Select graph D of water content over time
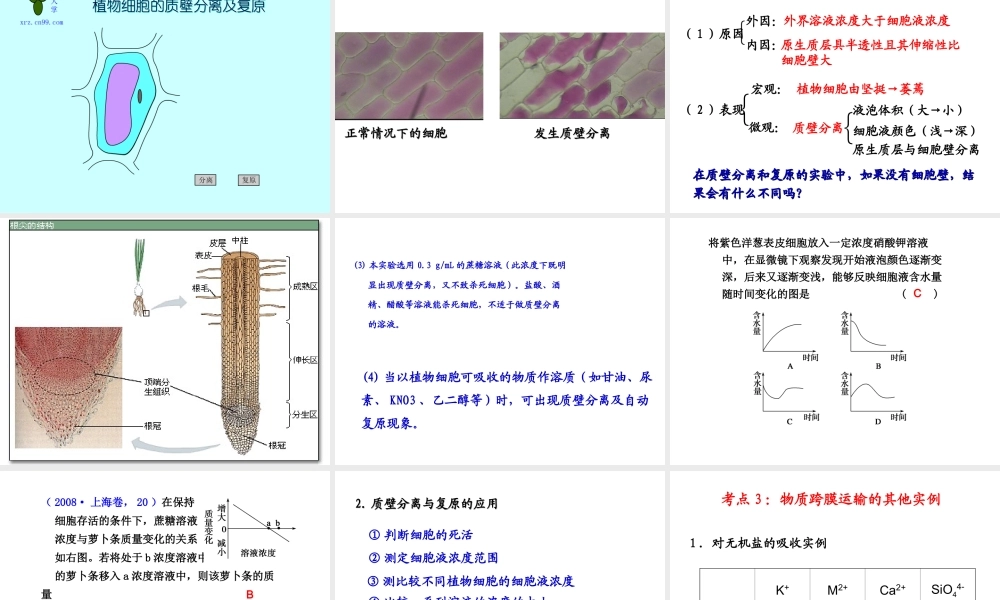The image size is (1000, 600). coord(874,399)
